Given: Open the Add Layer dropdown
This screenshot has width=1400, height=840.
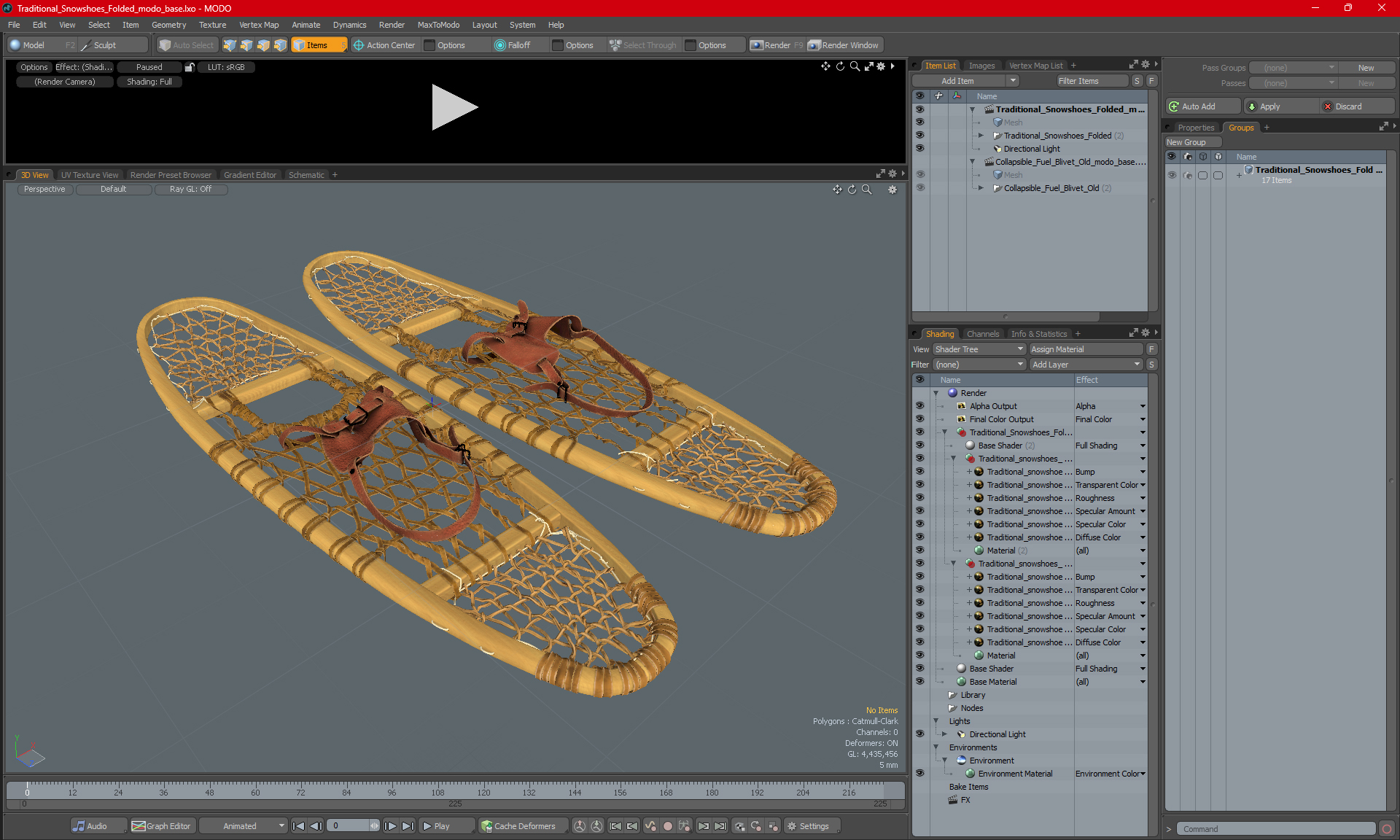Looking at the screenshot, I should coord(1086,365).
